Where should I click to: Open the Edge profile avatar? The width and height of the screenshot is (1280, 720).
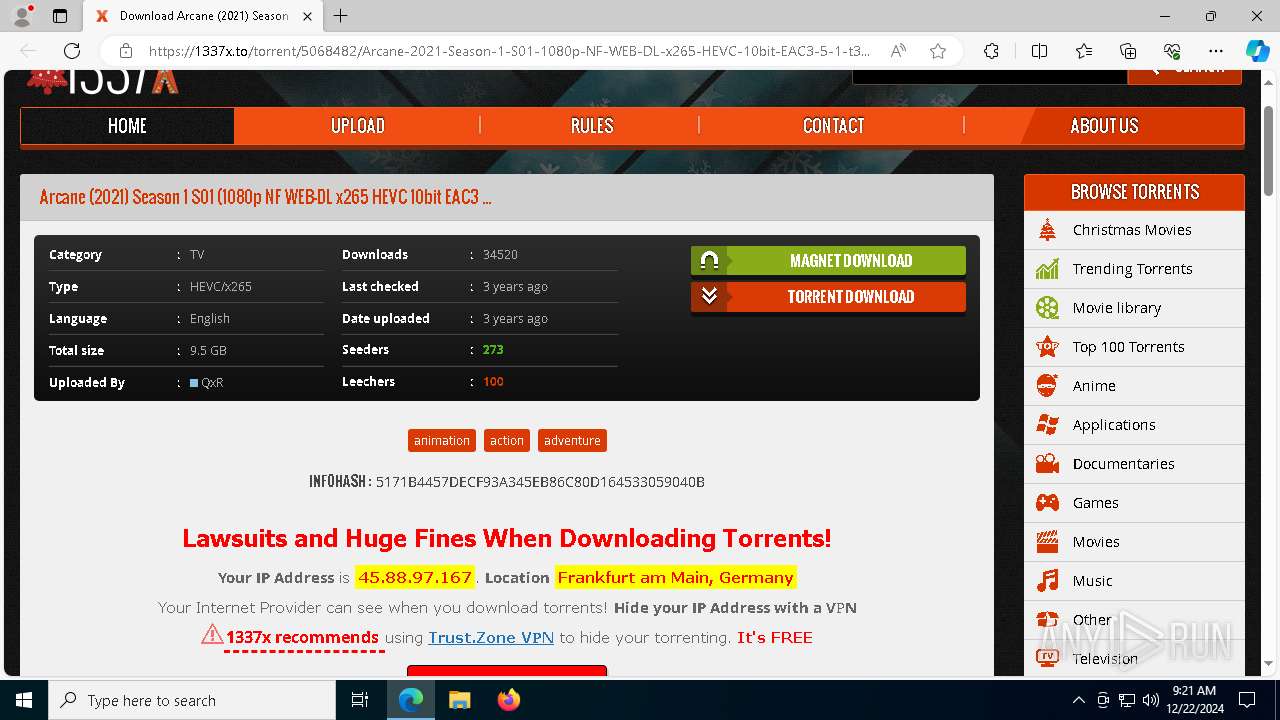22,16
